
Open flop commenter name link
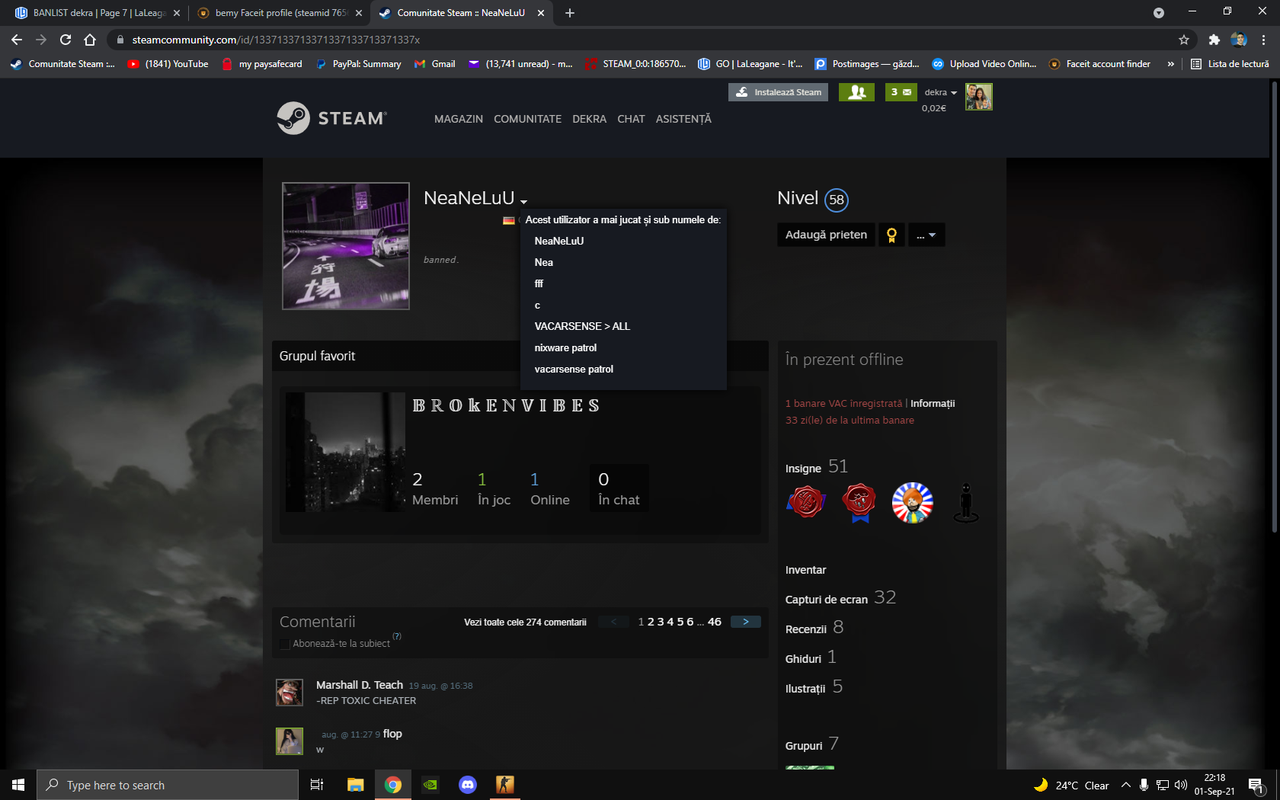tap(392, 734)
